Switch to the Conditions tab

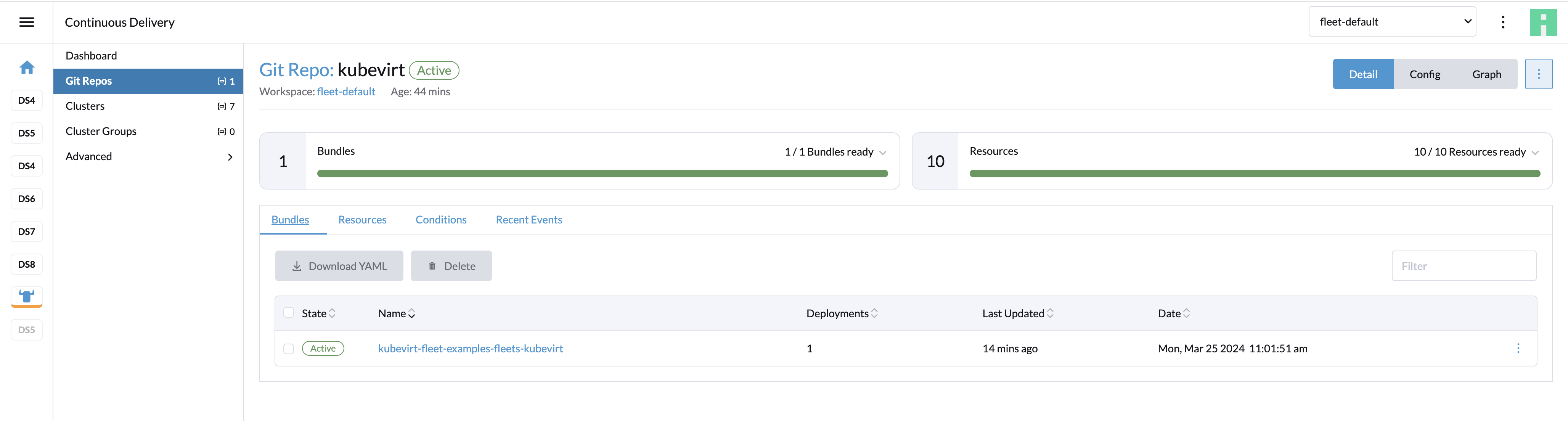click(x=441, y=220)
